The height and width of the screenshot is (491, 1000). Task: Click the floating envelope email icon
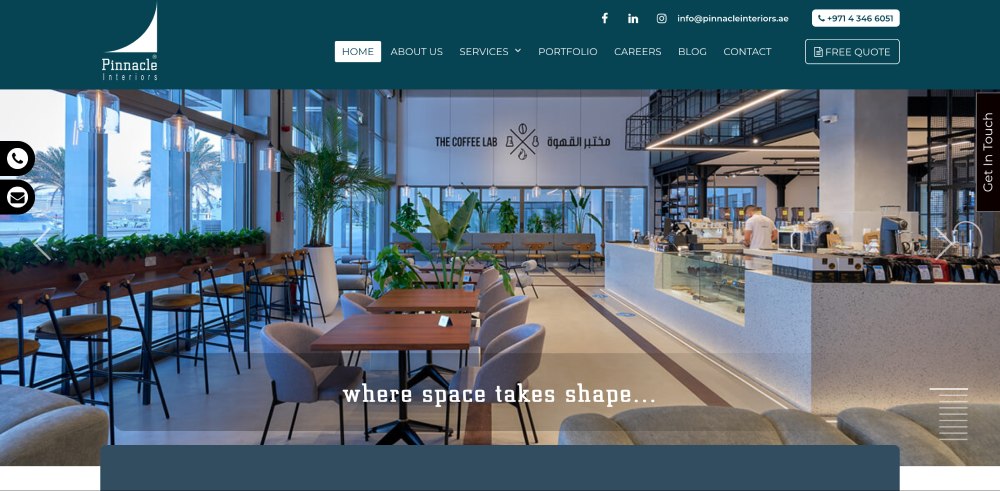click(17, 198)
